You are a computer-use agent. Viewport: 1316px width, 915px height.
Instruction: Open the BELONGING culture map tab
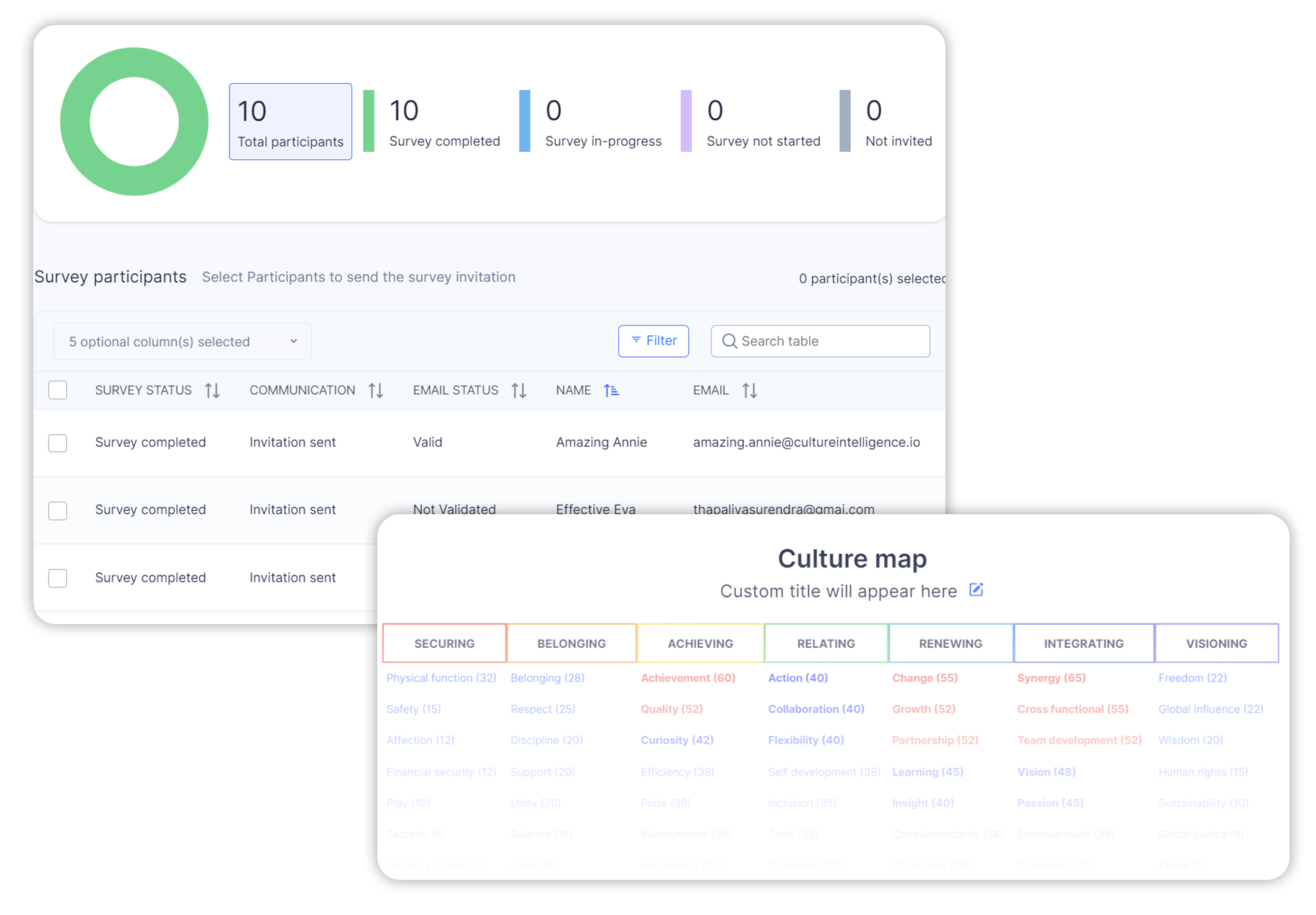pos(571,643)
